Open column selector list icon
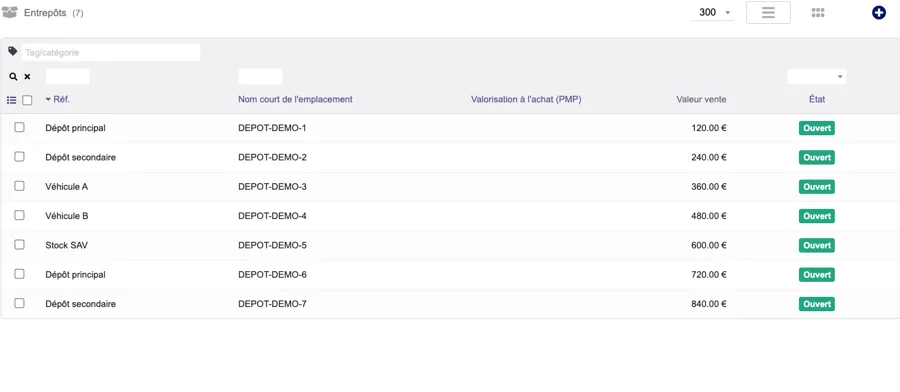 point(11,100)
